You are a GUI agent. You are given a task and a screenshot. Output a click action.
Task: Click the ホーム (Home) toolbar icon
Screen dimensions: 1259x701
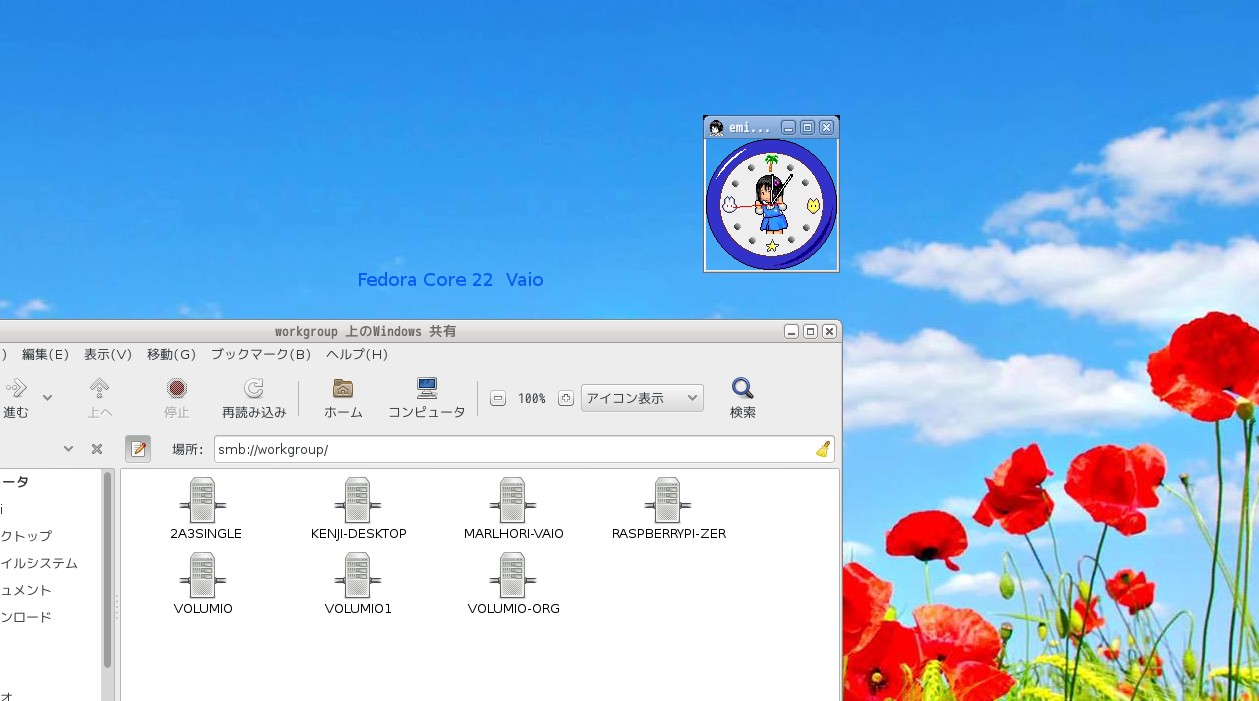pos(342,395)
